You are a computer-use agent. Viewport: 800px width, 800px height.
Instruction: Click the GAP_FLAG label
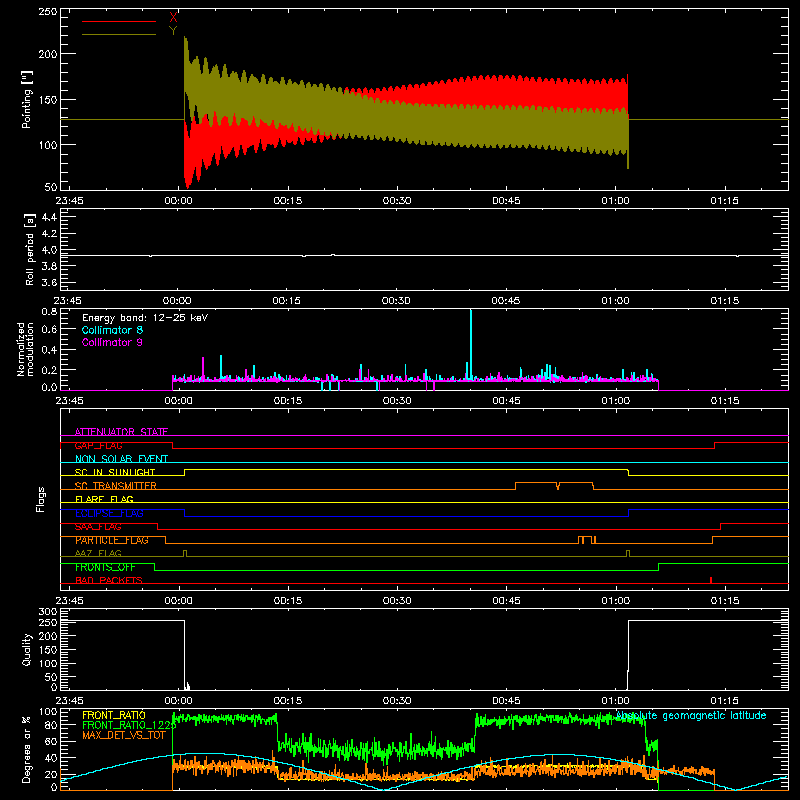point(98,445)
